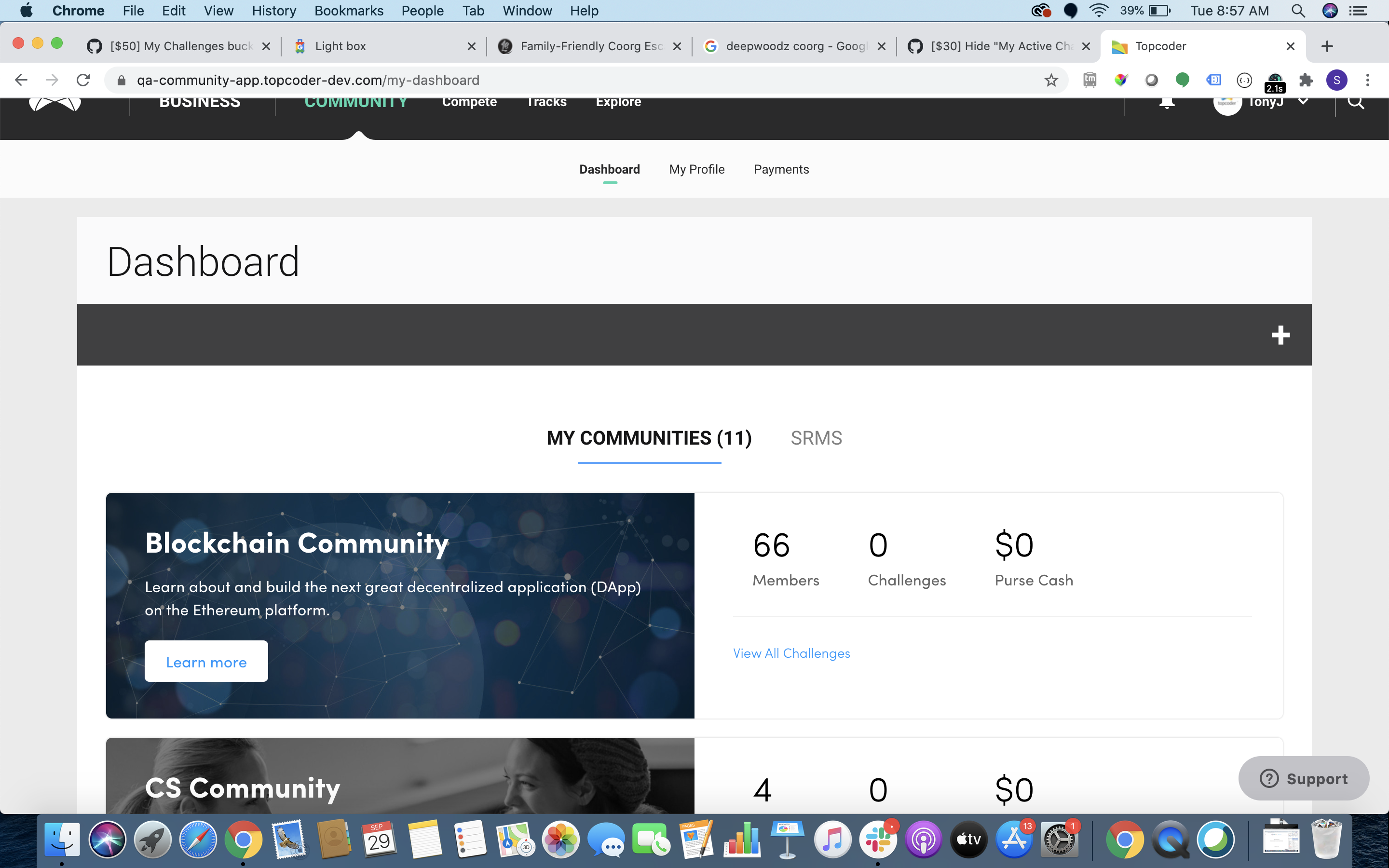View site info lock icon
Screen dimensions: 1389x868
coord(121,80)
